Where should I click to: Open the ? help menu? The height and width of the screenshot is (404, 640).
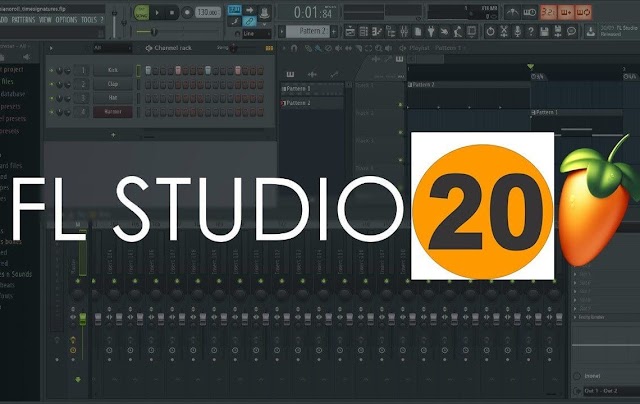point(102,20)
